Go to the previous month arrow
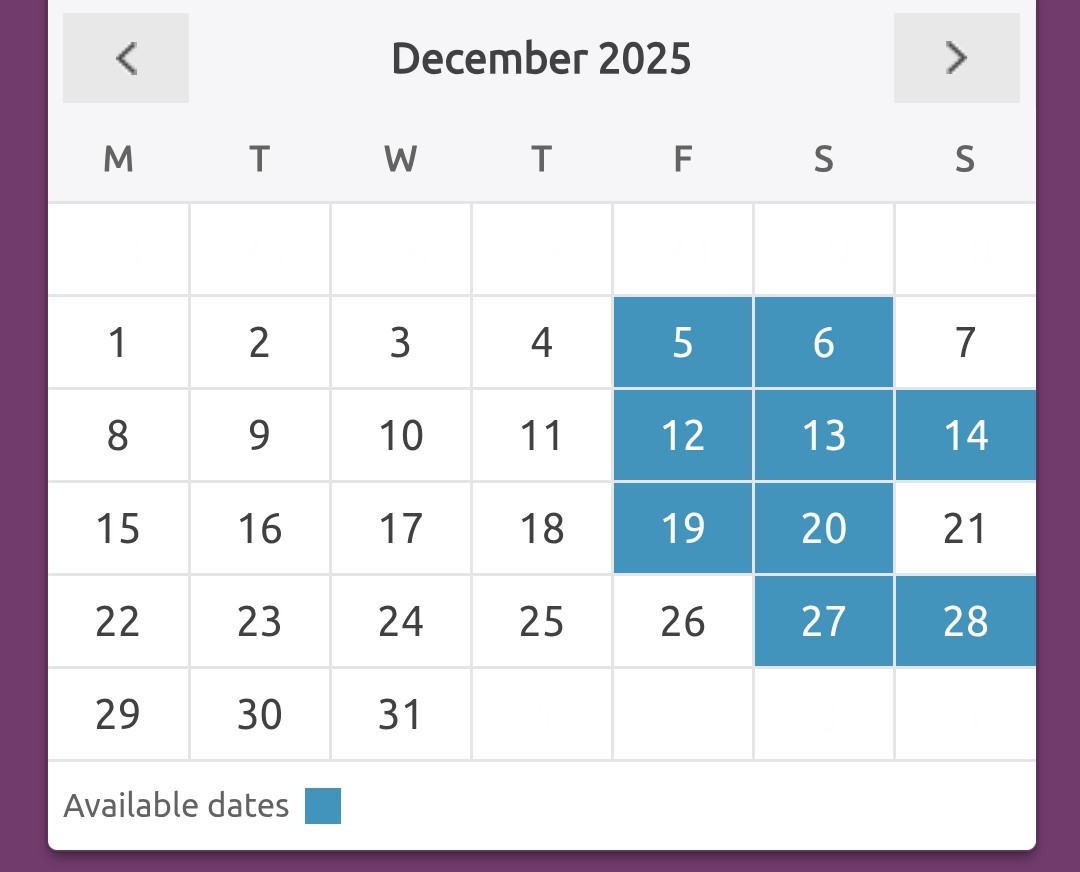1080x872 pixels. click(x=126, y=58)
